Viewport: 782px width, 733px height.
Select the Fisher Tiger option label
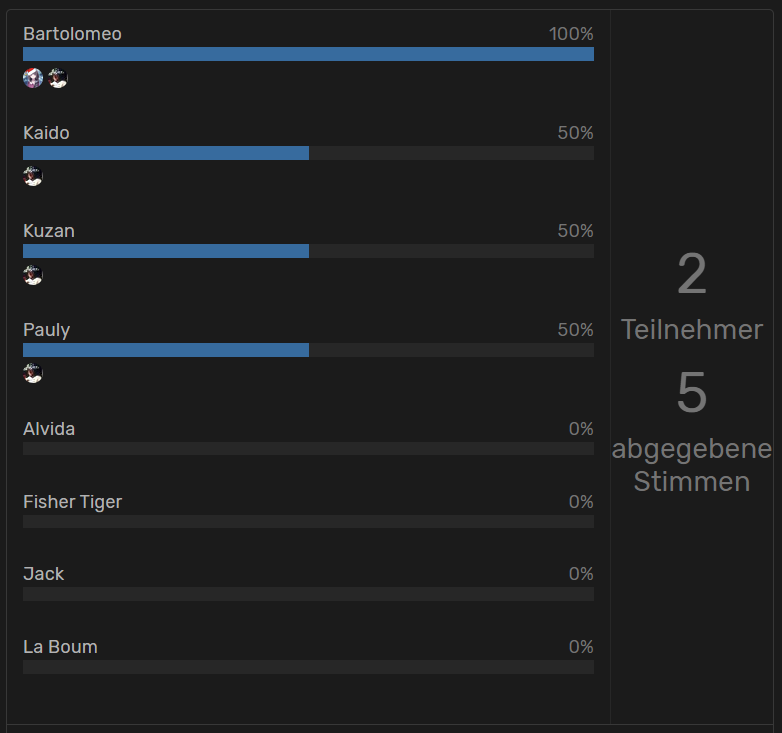coord(72,502)
